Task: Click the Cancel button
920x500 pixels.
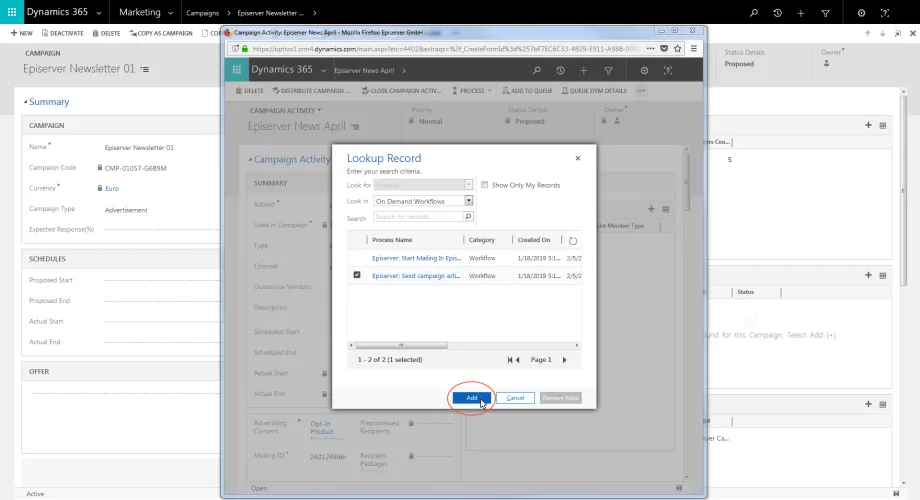Action: pos(515,398)
